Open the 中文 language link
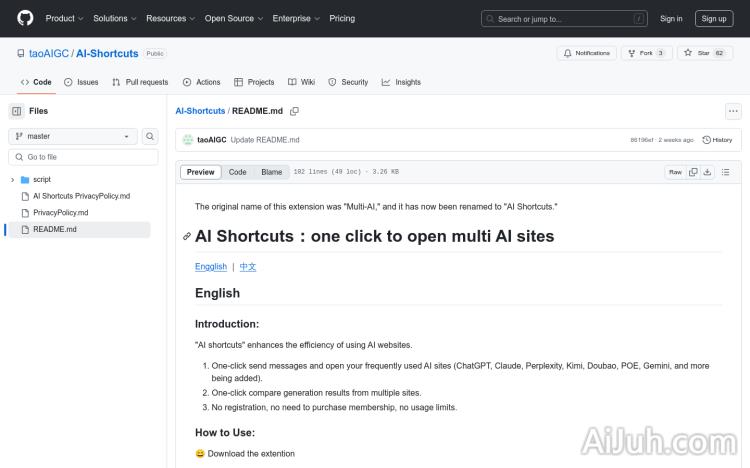 coord(248,267)
